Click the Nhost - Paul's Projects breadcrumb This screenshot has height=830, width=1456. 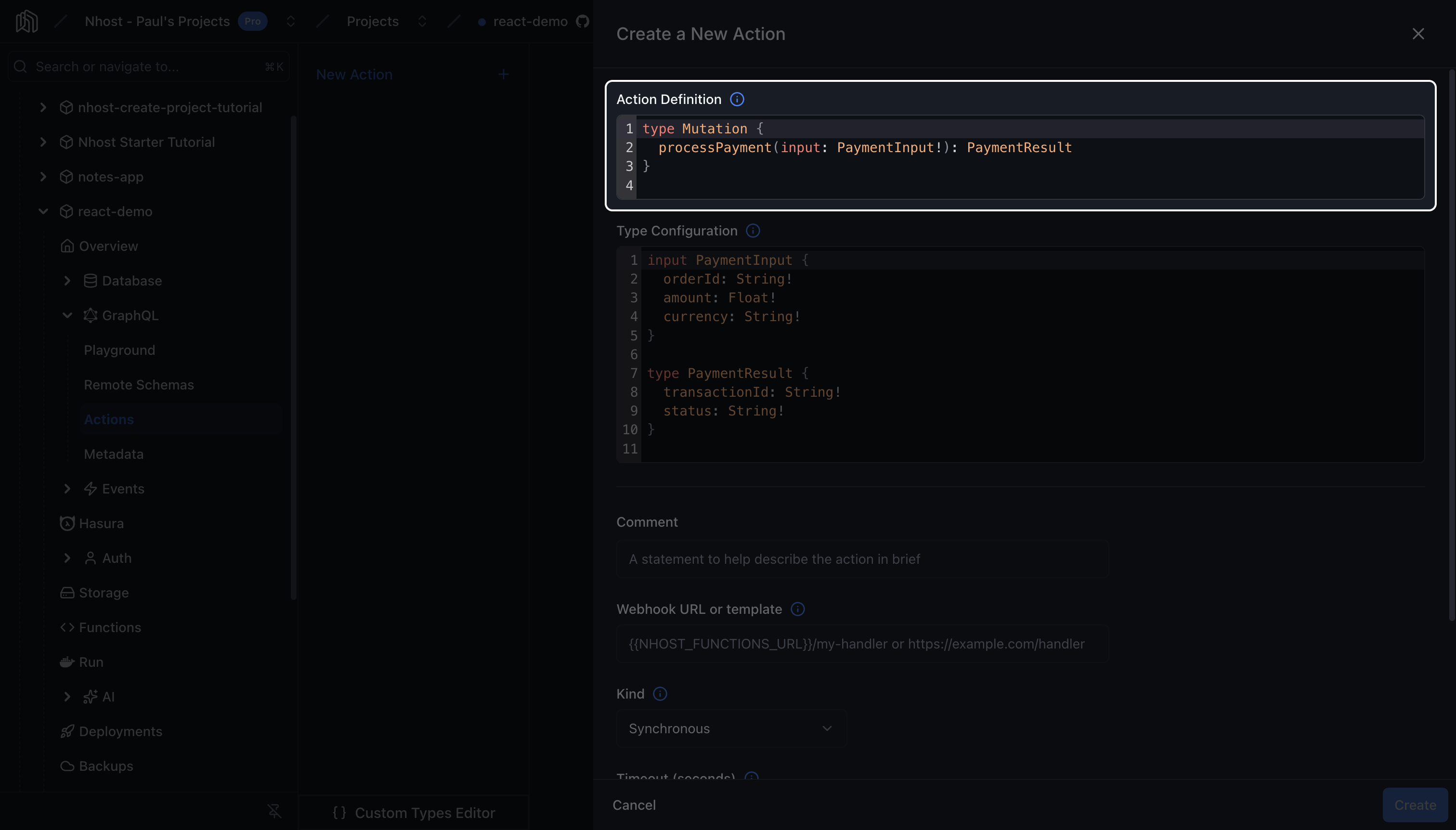[x=157, y=22]
